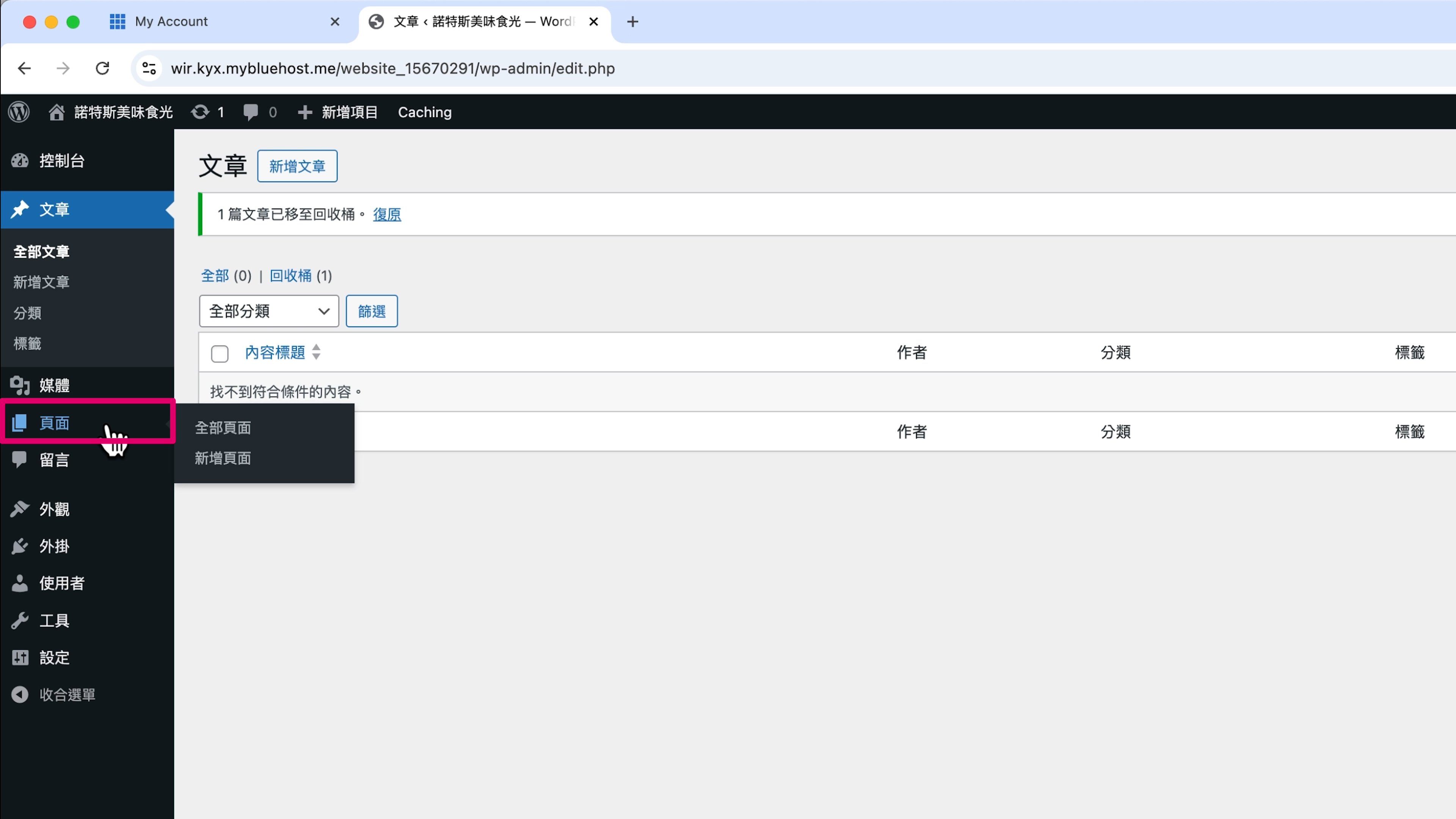Open the 設定 menu label
Viewport: 1456px width, 819px height.
(54, 657)
